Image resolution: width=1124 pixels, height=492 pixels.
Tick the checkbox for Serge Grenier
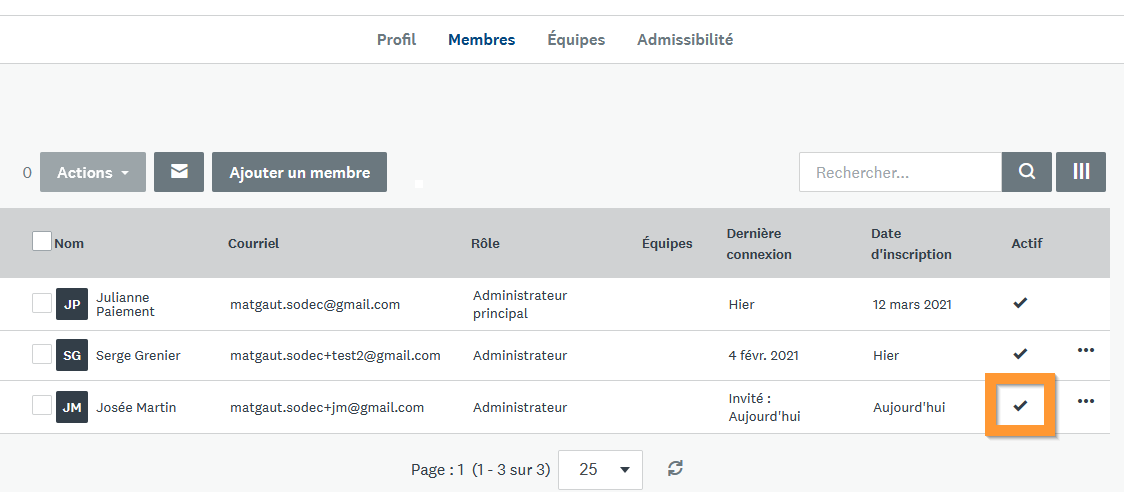[x=42, y=354]
